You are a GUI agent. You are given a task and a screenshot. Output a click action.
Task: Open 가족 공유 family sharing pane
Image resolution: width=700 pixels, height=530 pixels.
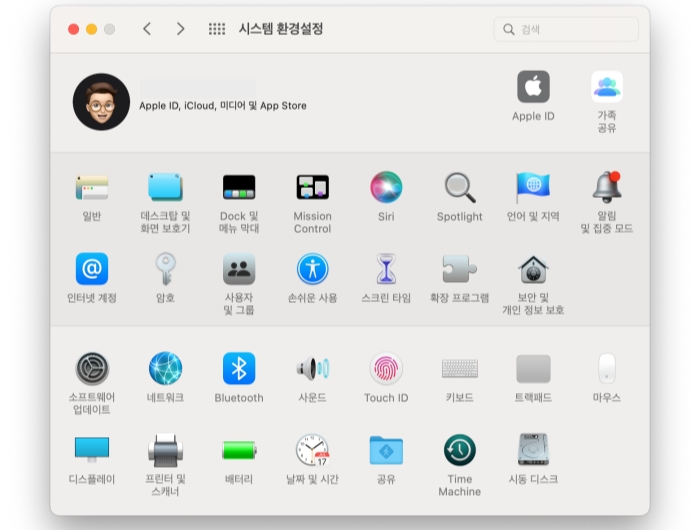[607, 87]
